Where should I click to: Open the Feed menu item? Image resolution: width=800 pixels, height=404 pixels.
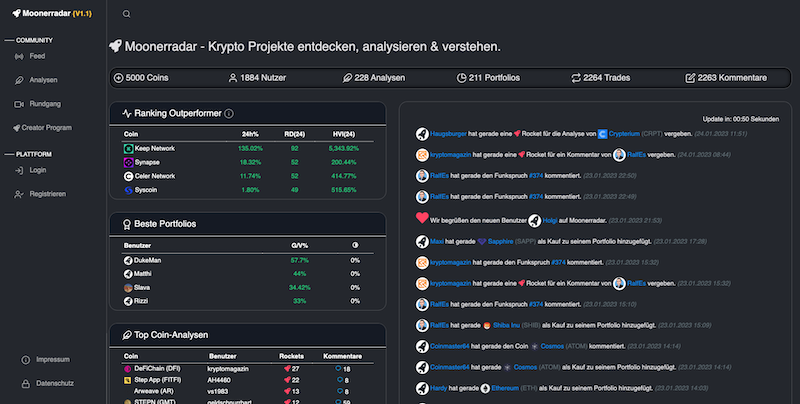pyautogui.click(x=37, y=56)
